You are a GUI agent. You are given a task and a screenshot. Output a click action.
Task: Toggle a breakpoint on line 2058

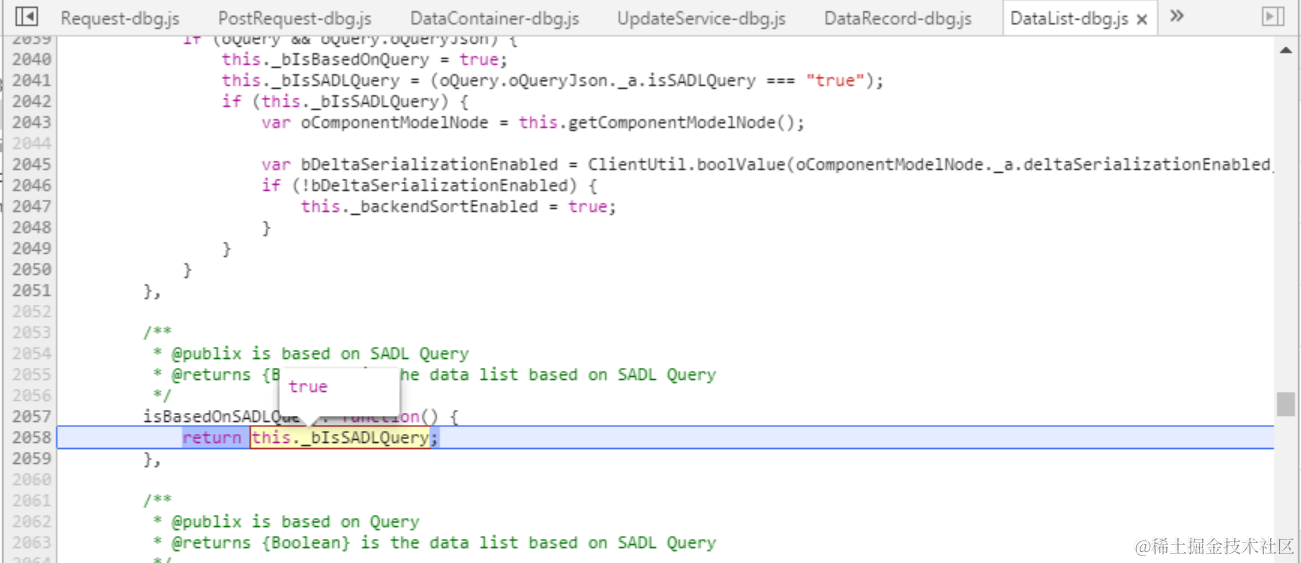(x=31, y=438)
